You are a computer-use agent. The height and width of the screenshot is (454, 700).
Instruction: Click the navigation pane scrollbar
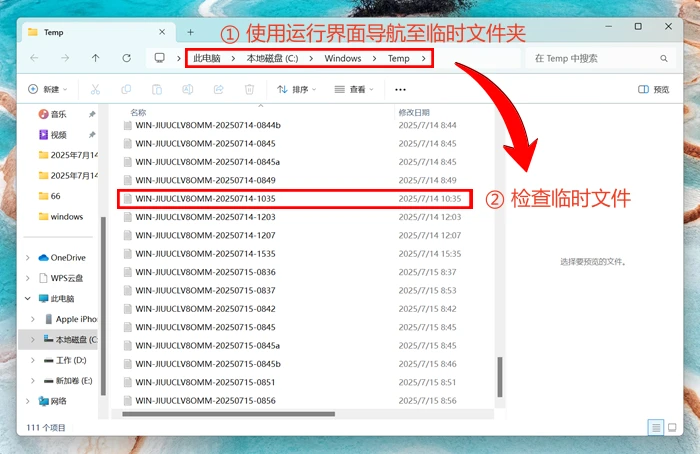point(103,306)
